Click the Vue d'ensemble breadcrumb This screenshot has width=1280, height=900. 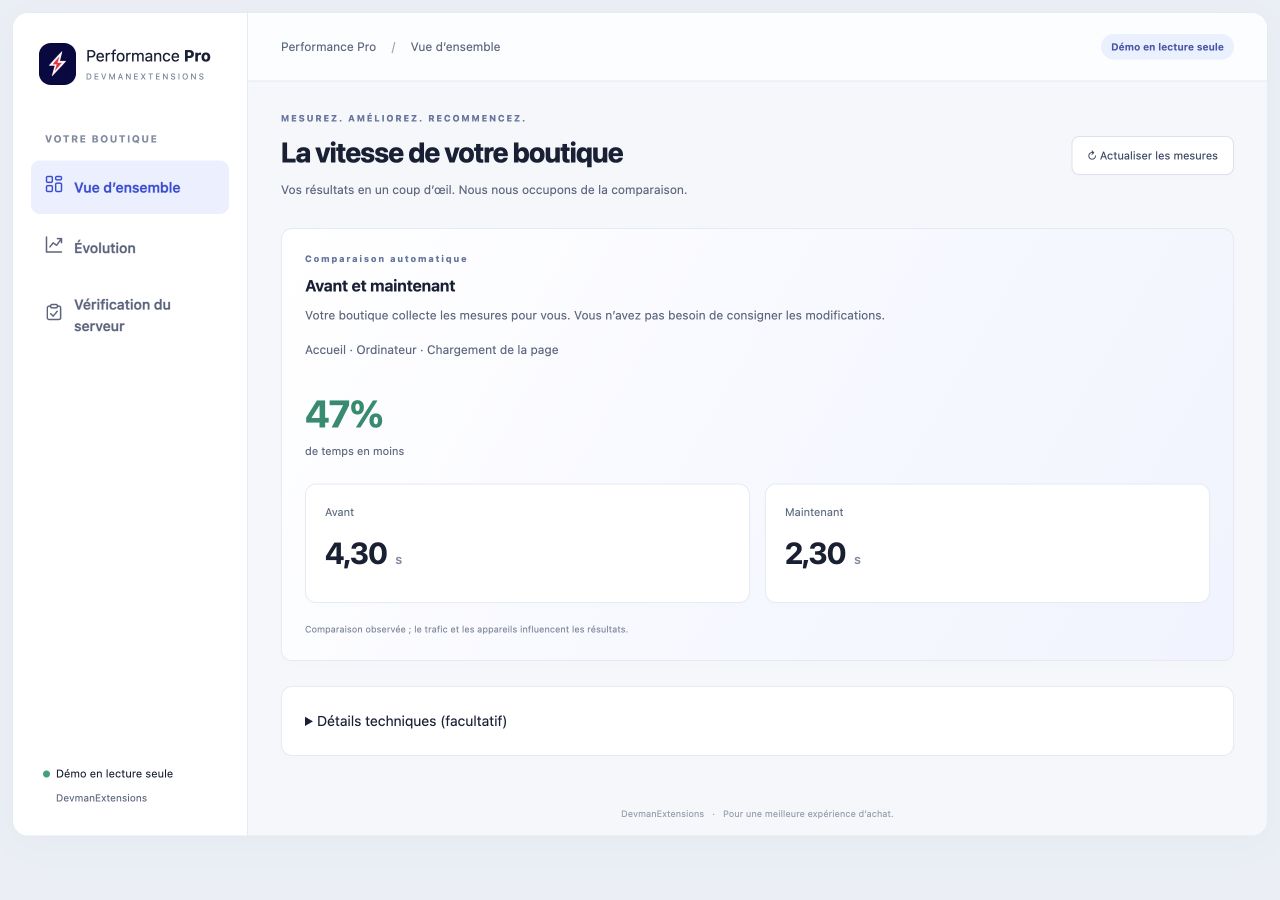click(455, 47)
